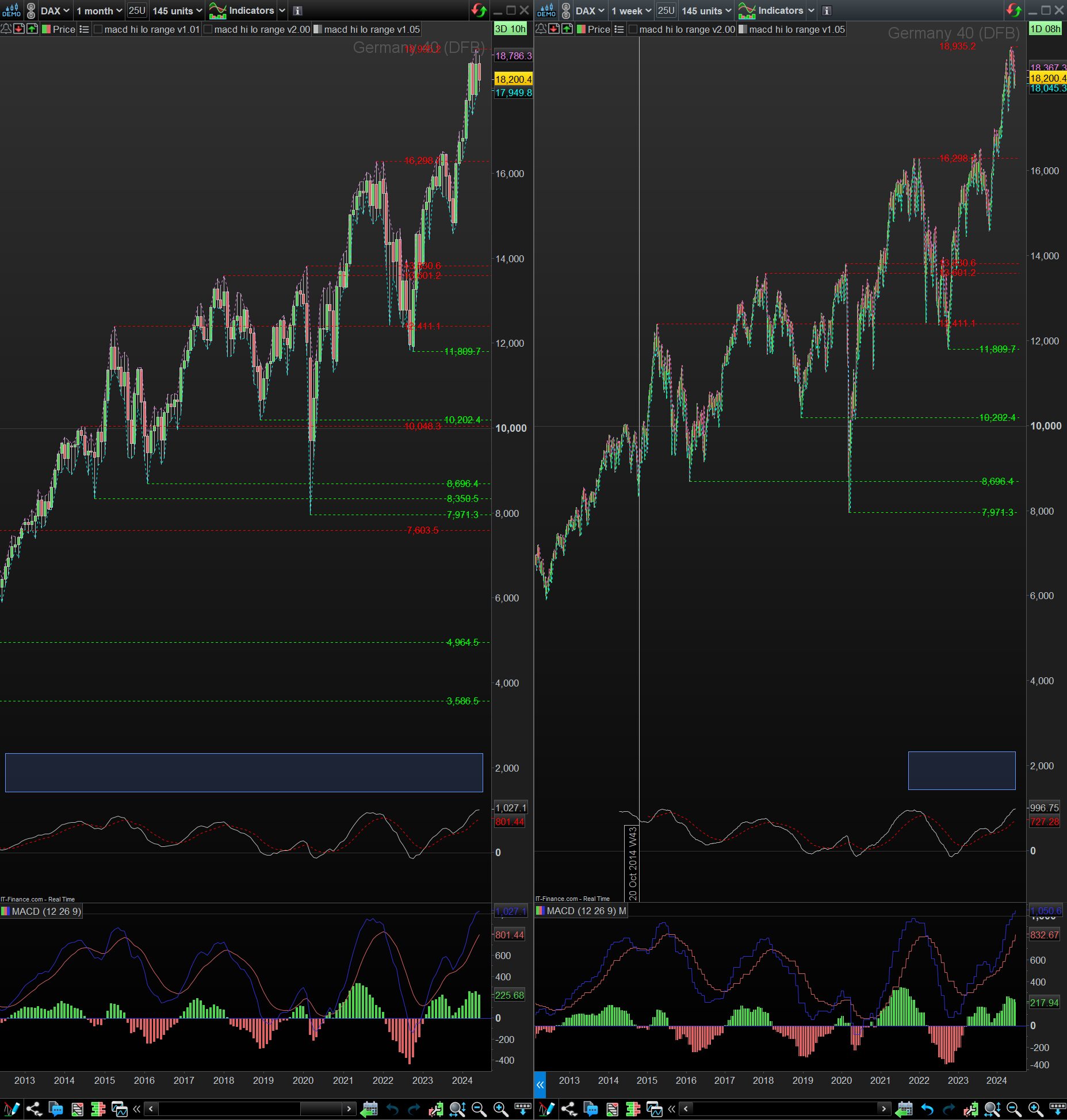This screenshot has width=1067, height=1120.
Task: Open Price settings list in right chart
Action: click(619, 29)
